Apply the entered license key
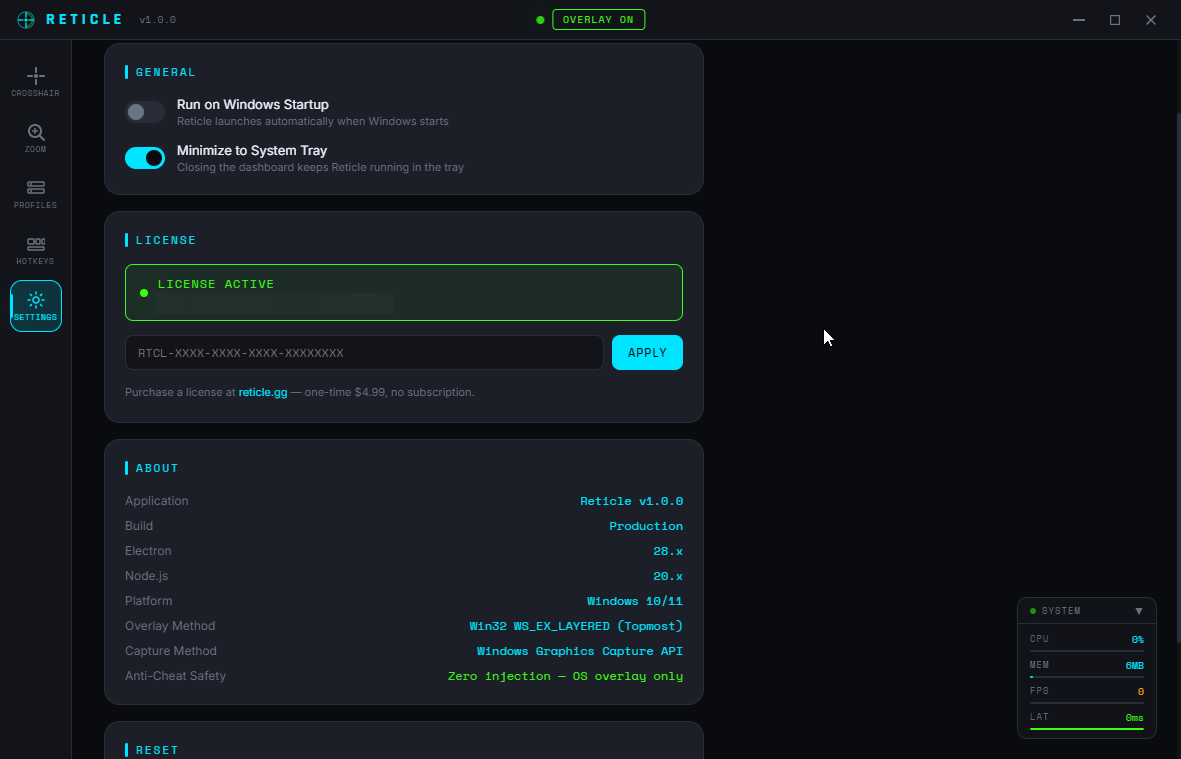This screenshot has height=759, width=1181. coord(647,352)
